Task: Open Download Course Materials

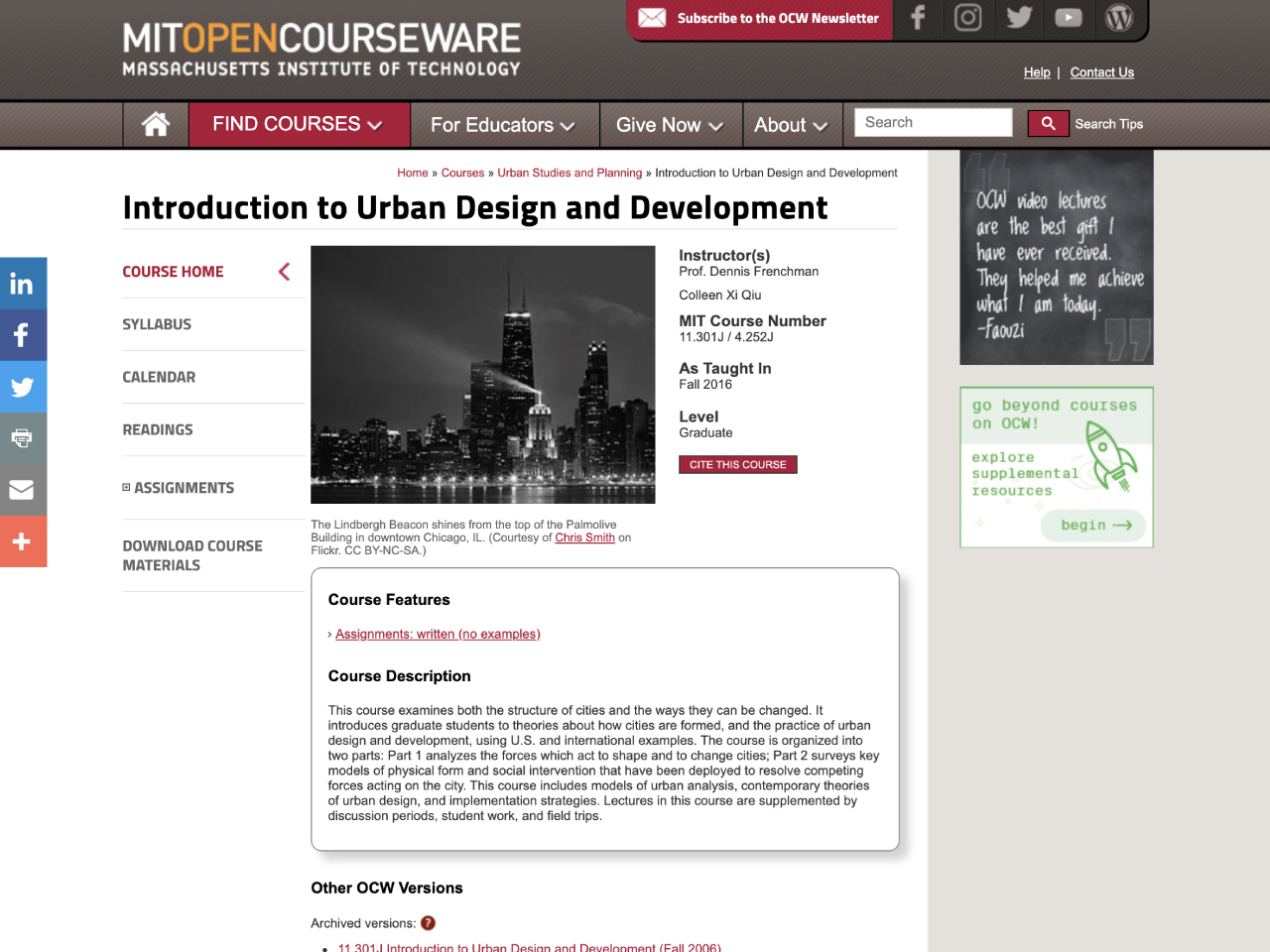Action: [x=192, y=555]
